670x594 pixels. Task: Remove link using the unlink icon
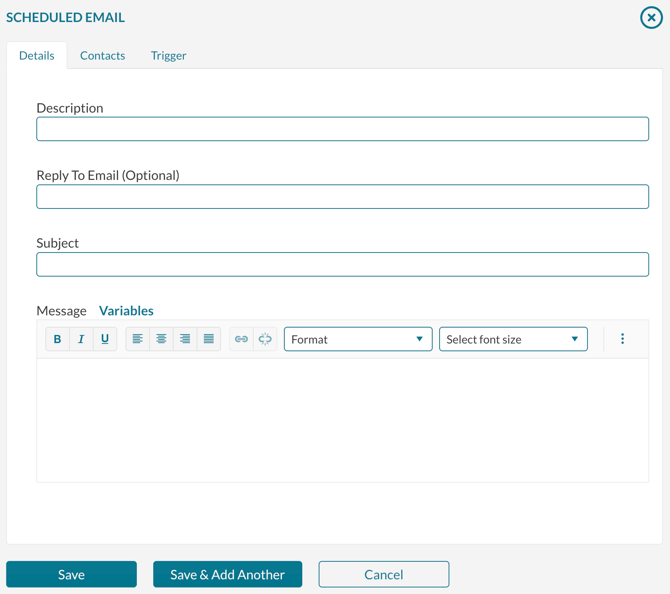coord(265,339)
